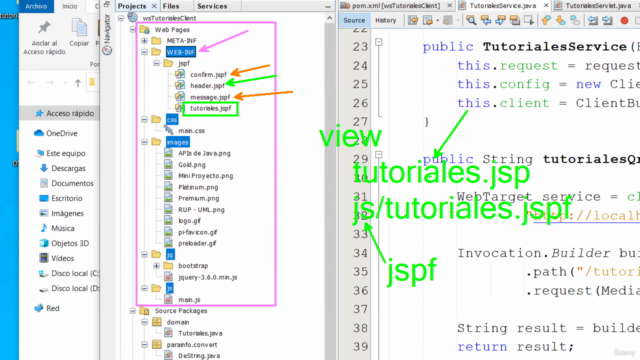Close the TutorialesService.java tab

click(x=546, y=6)
